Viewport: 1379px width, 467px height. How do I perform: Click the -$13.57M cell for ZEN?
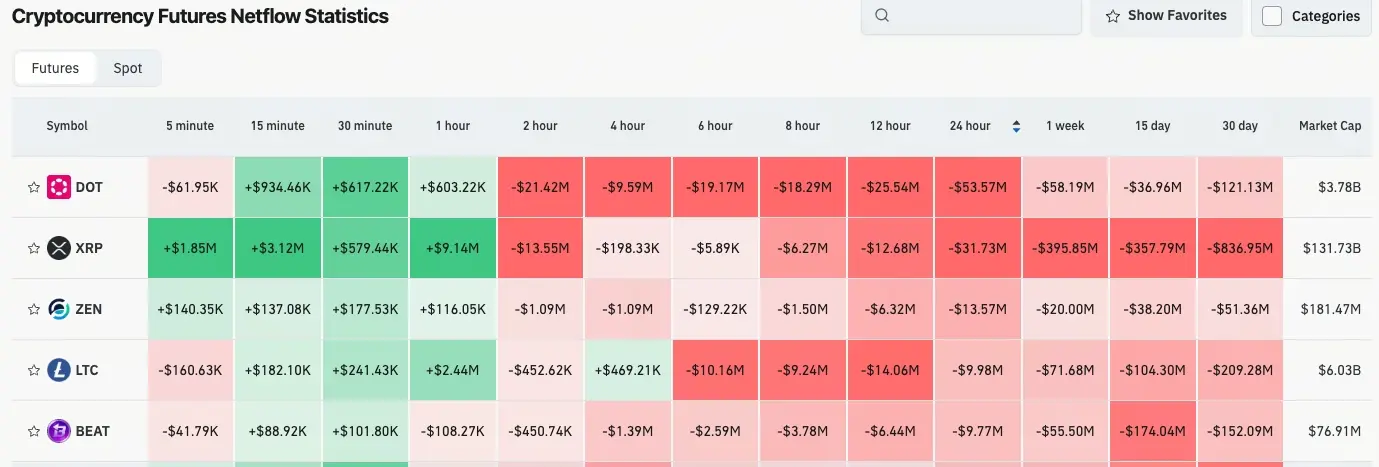(978, 309)
